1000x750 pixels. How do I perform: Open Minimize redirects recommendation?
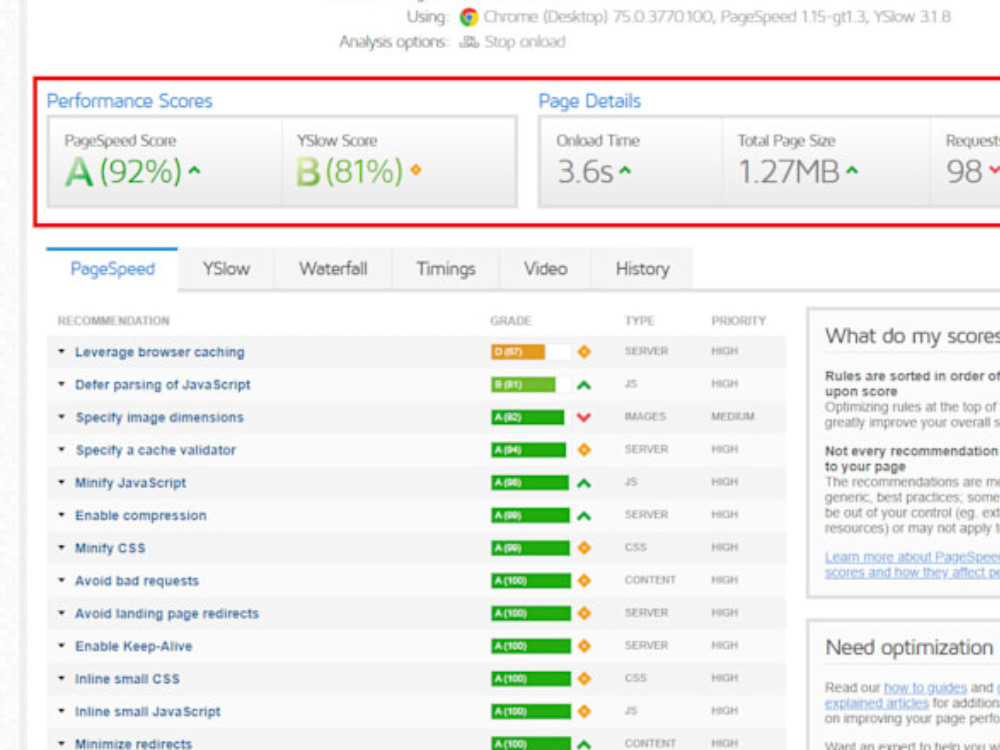click(x=133, y=744)
